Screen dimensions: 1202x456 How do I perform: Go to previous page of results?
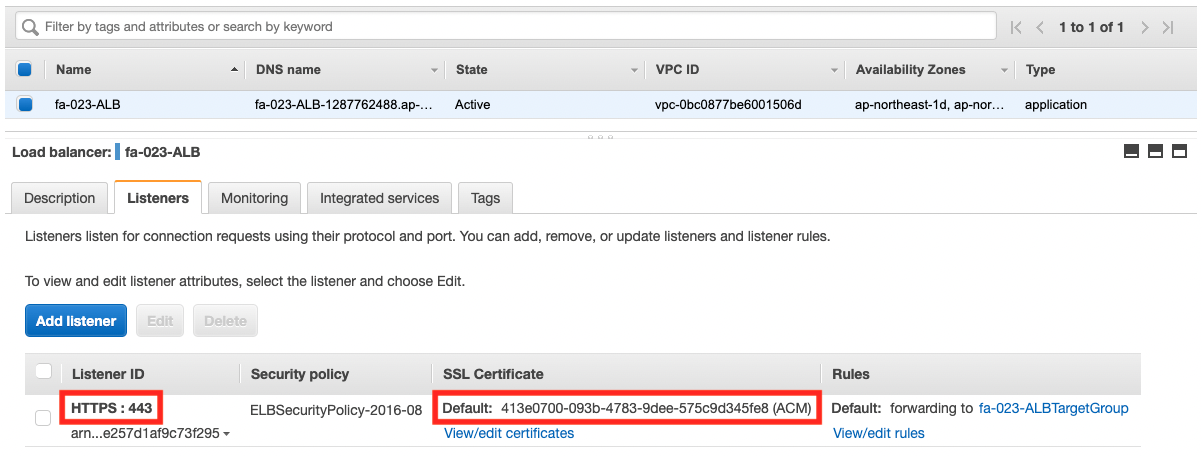pos(1041,27)
